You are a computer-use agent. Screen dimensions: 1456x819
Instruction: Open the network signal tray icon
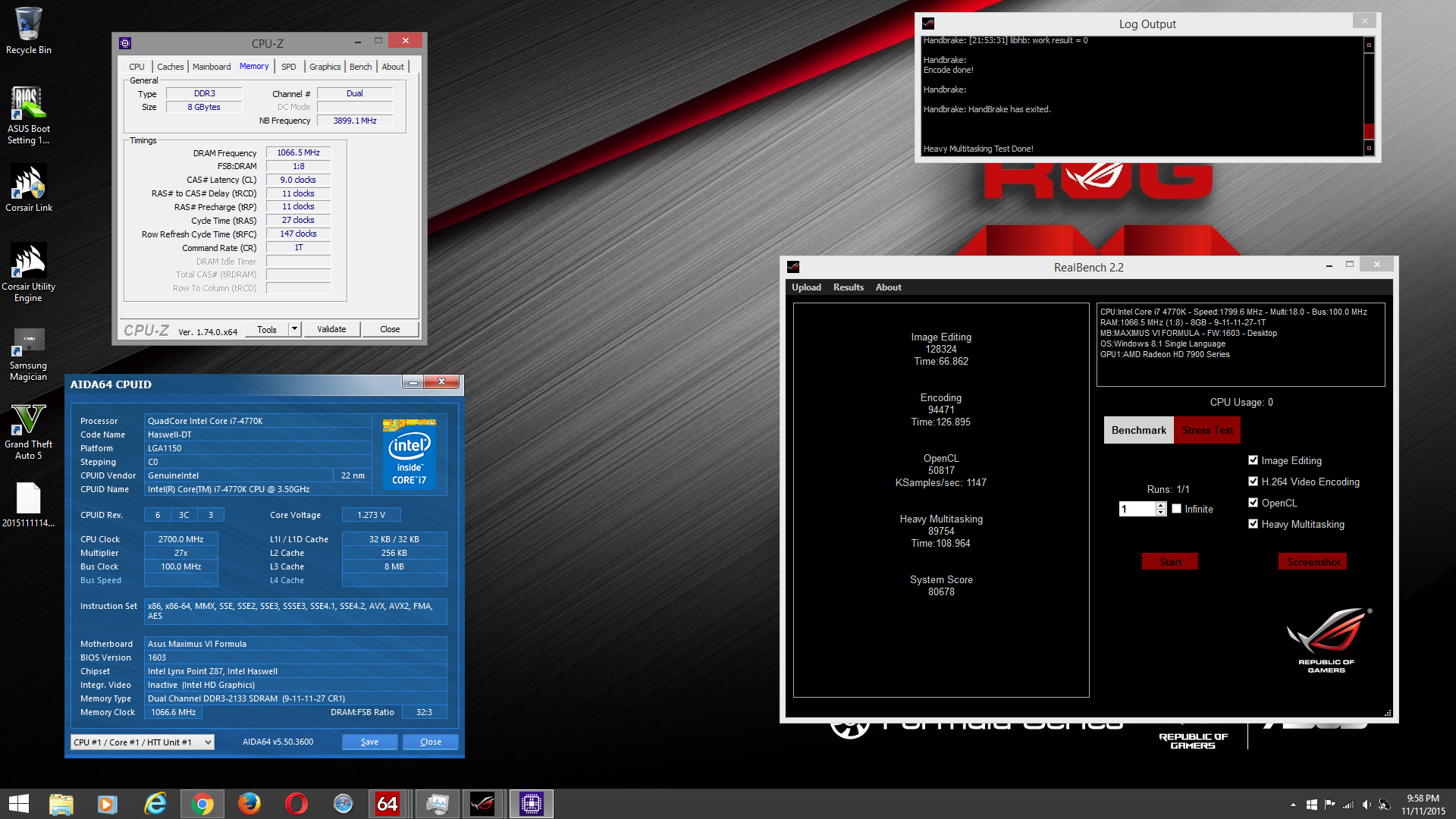(x=1348, y=805)
